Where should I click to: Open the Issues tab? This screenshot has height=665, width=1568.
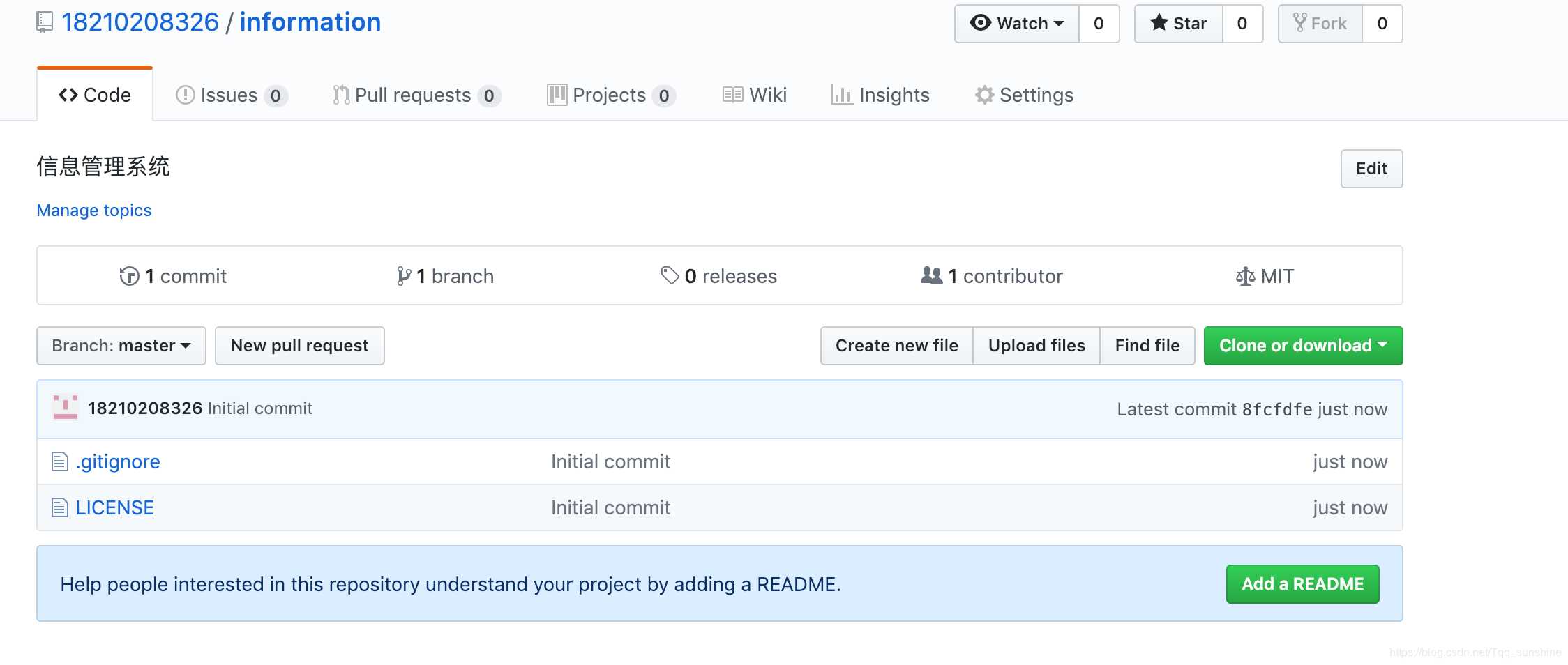[232, 95]
